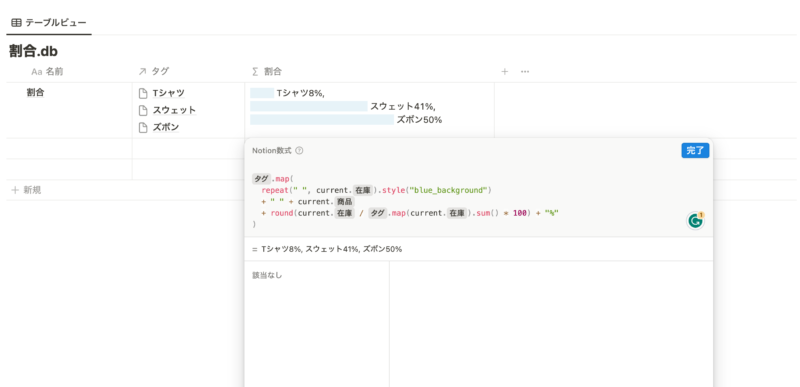Click the Tシャツ8% blue bar

(x=262, y=93)
